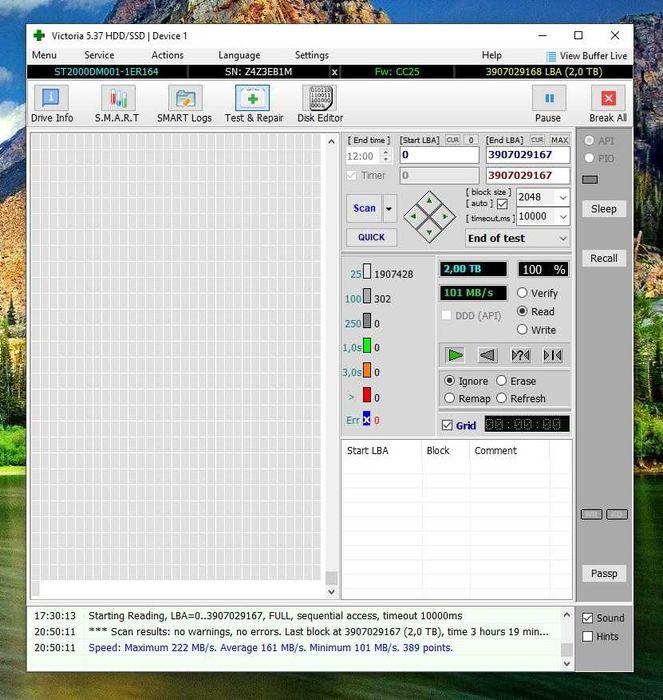Open the Service menu

pos(99,55)
